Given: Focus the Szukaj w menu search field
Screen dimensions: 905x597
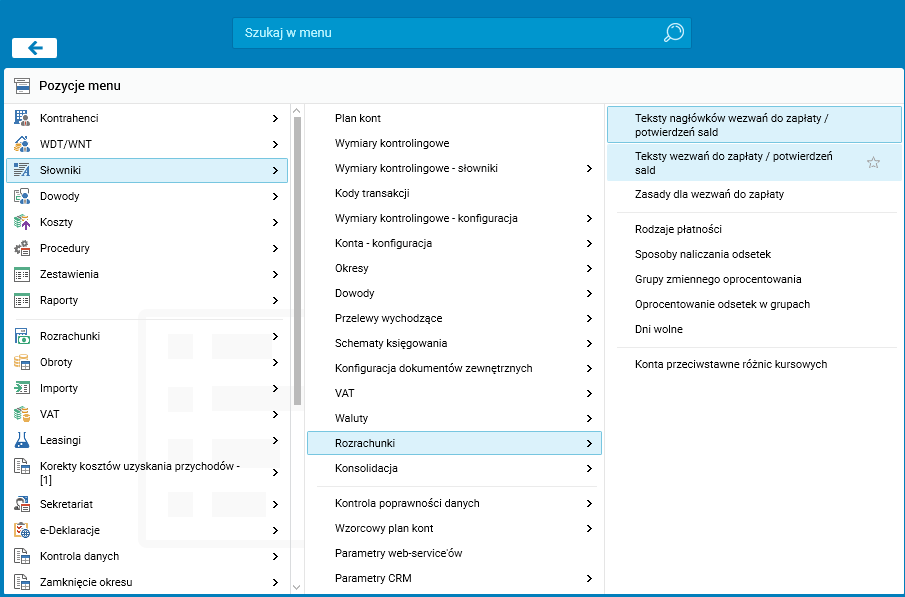Looking at the screenshot, I should tap(445, 33).
